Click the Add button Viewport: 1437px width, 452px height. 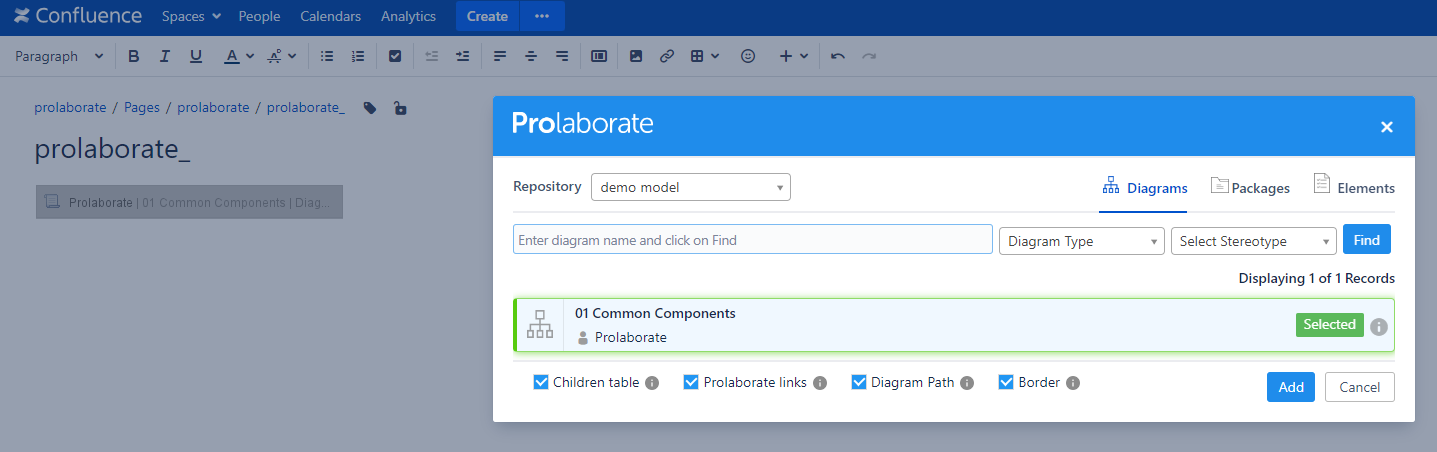(1291, 387)
